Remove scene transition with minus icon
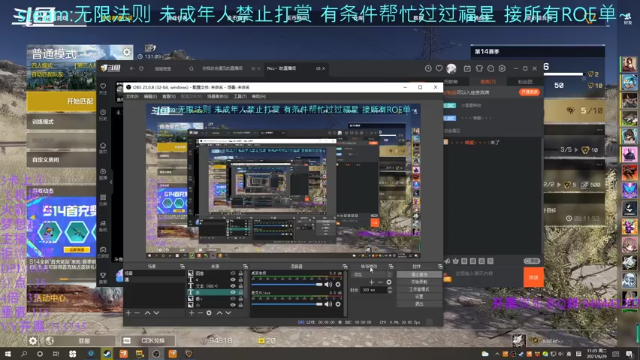 coord(380,282)
